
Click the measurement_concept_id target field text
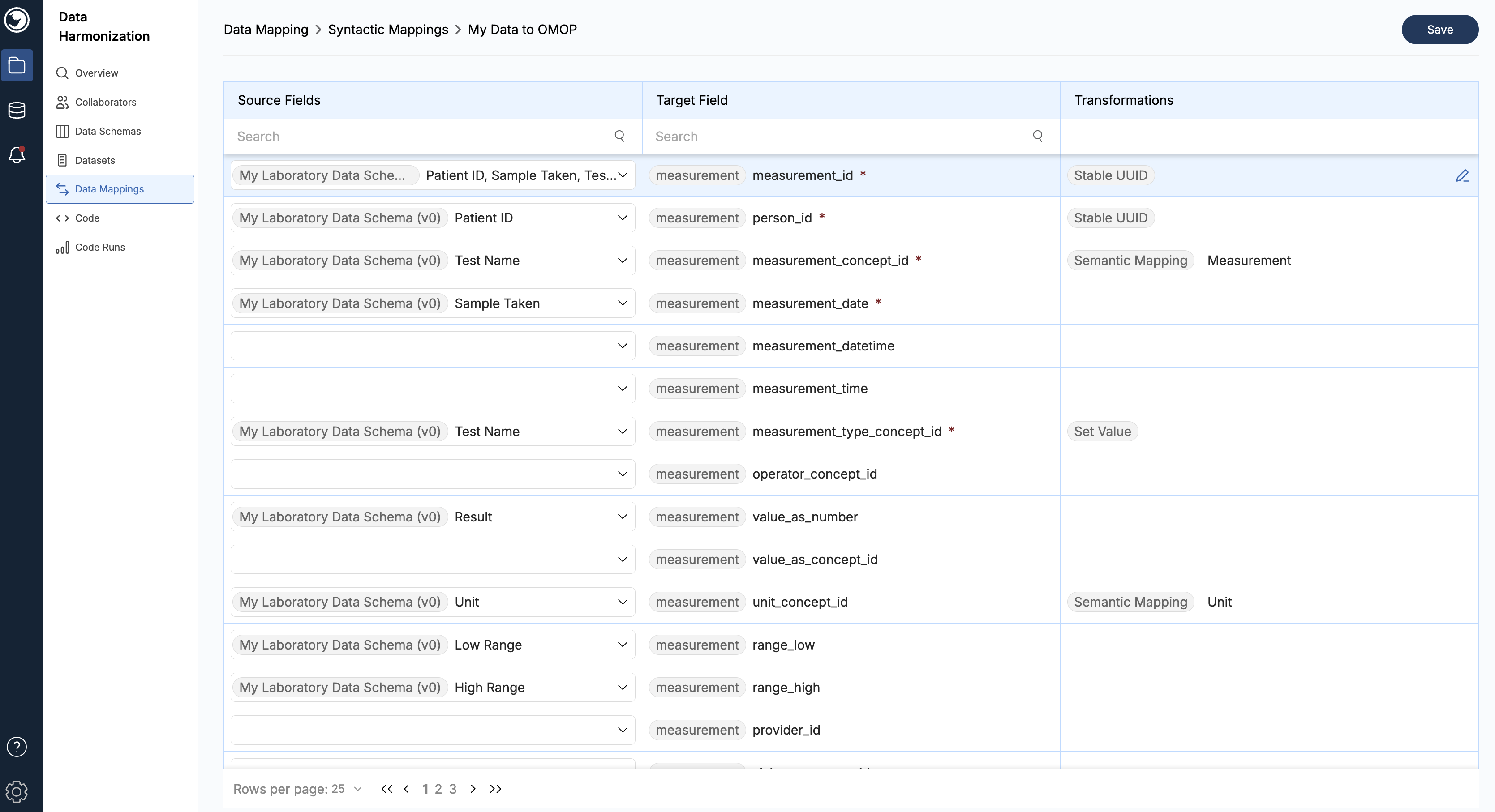[x=830, y=261]
